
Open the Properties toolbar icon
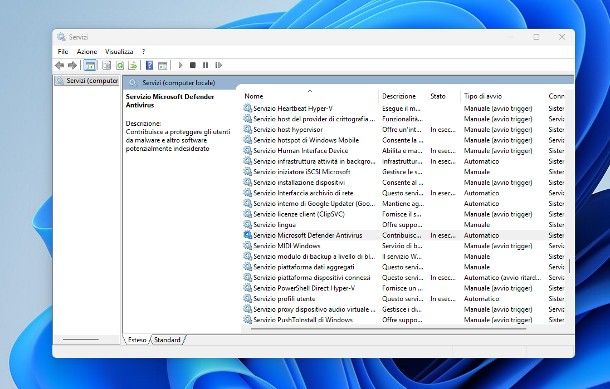coord(107,65)
